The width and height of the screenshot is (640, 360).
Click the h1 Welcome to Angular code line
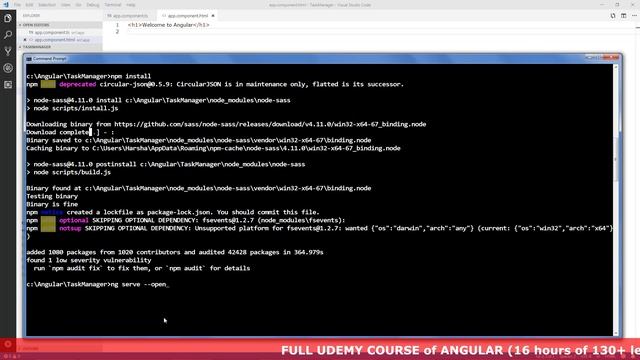click(x=169, y=25)
